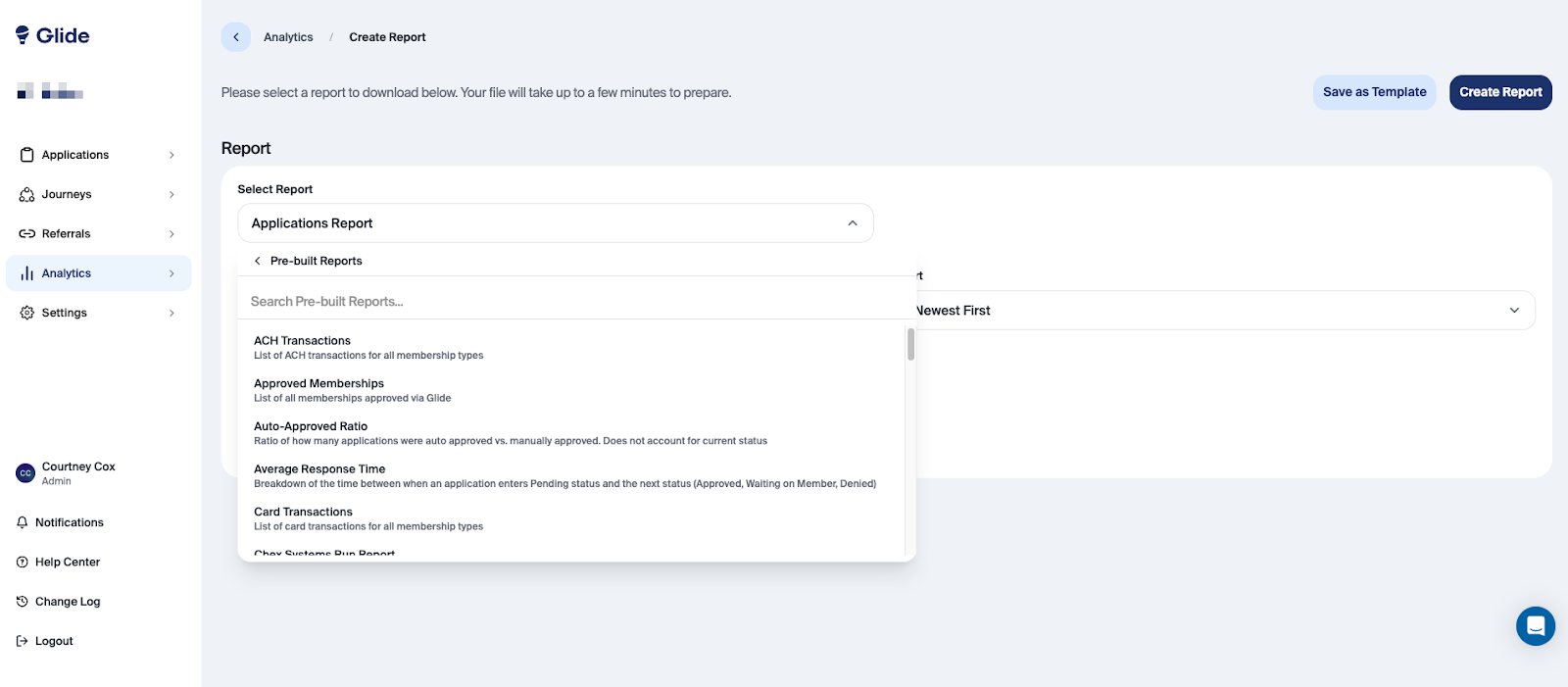Click the Journeys sidebar icon

pyautogui.click(x=26, y=195)
